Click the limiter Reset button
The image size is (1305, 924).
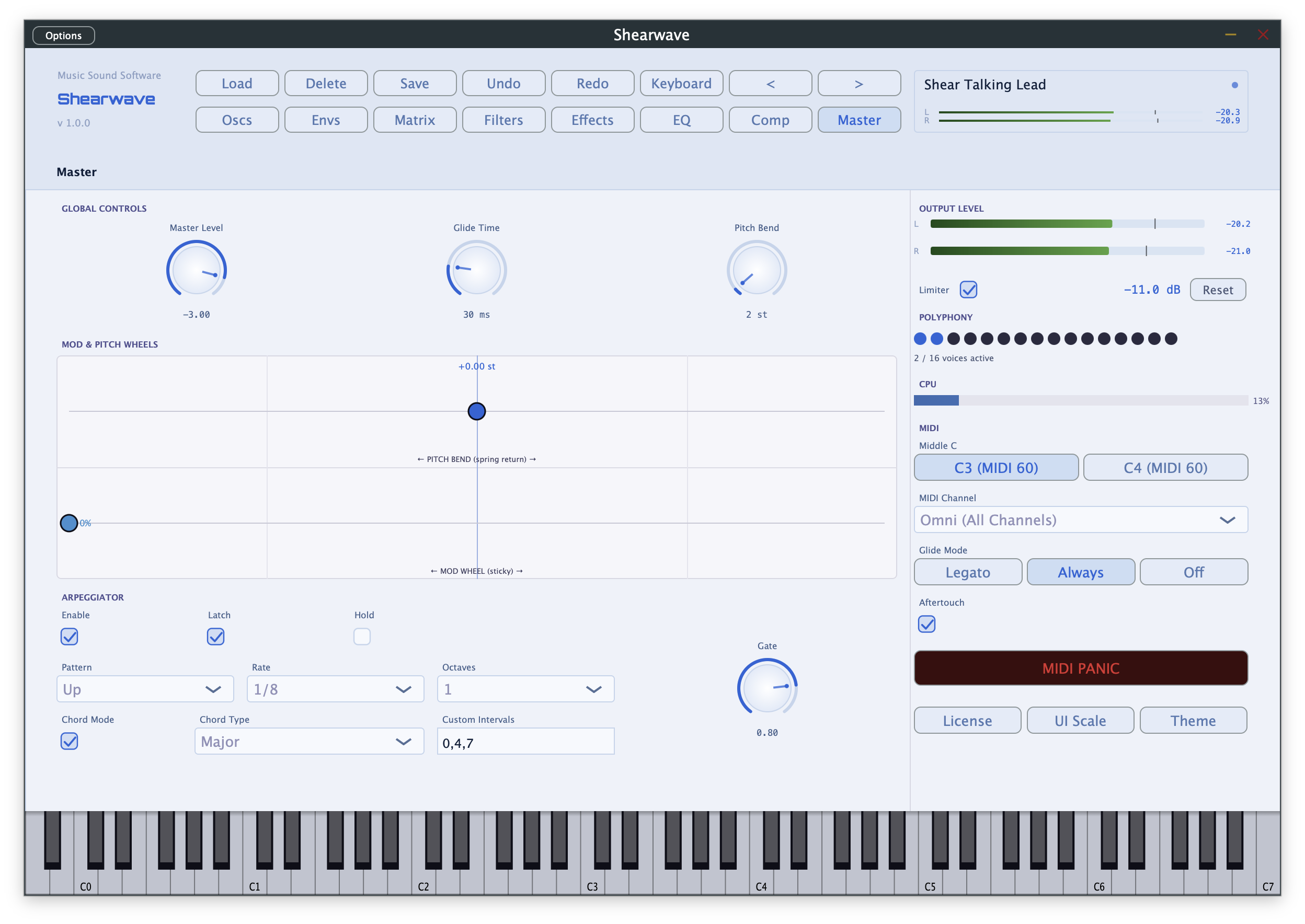click(1217, 290)
